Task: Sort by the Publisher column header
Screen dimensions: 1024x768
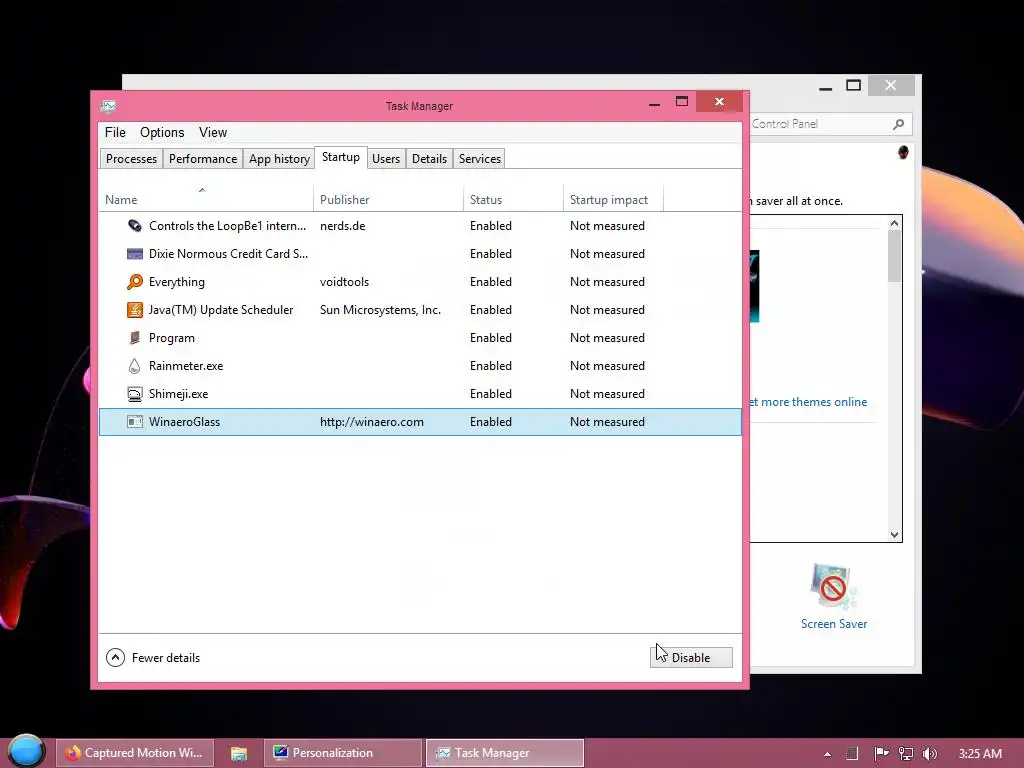Action: [x=389, y=199]
